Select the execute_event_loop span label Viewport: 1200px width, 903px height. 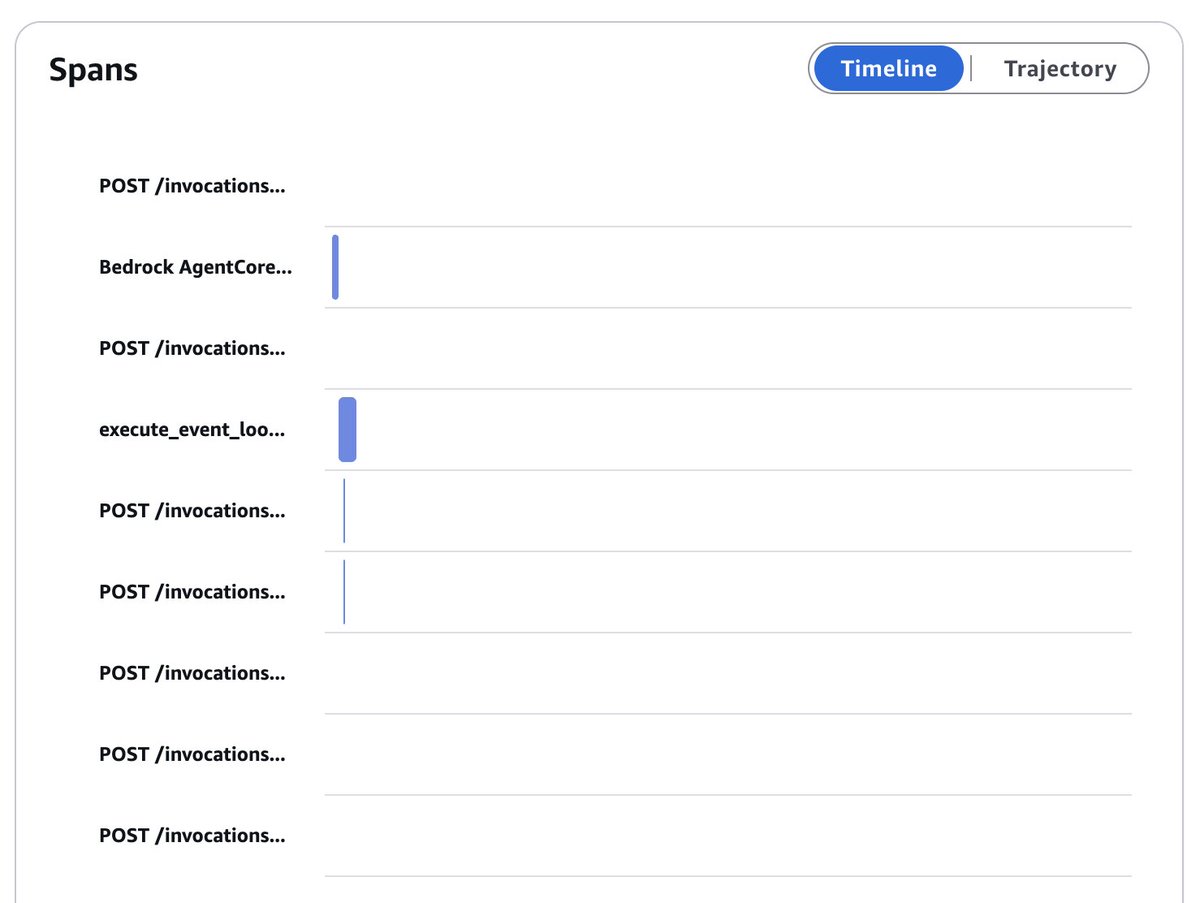tap(192, 430)
